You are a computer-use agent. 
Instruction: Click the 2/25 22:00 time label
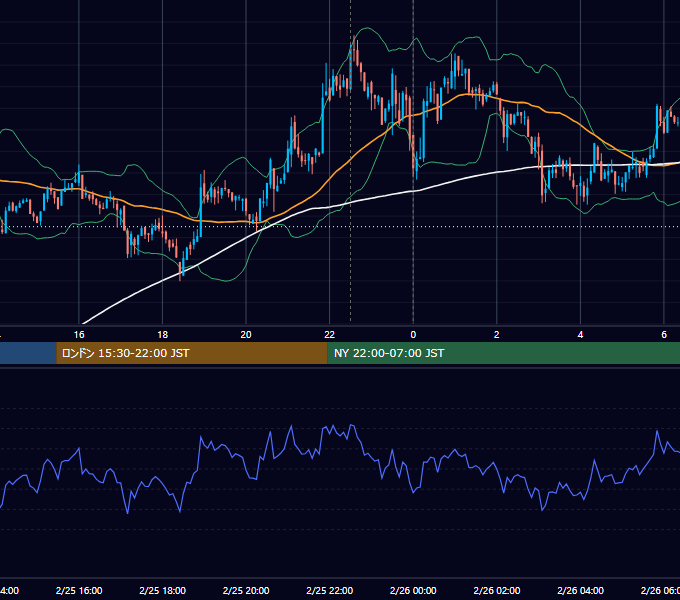pyautogui.click(x=330, y=590)
